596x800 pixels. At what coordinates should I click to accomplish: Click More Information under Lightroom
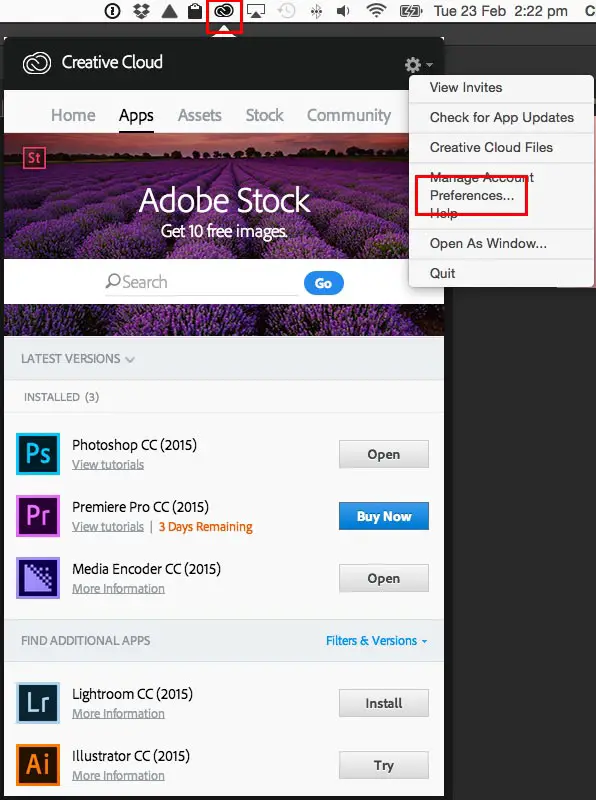click(118, 714)
